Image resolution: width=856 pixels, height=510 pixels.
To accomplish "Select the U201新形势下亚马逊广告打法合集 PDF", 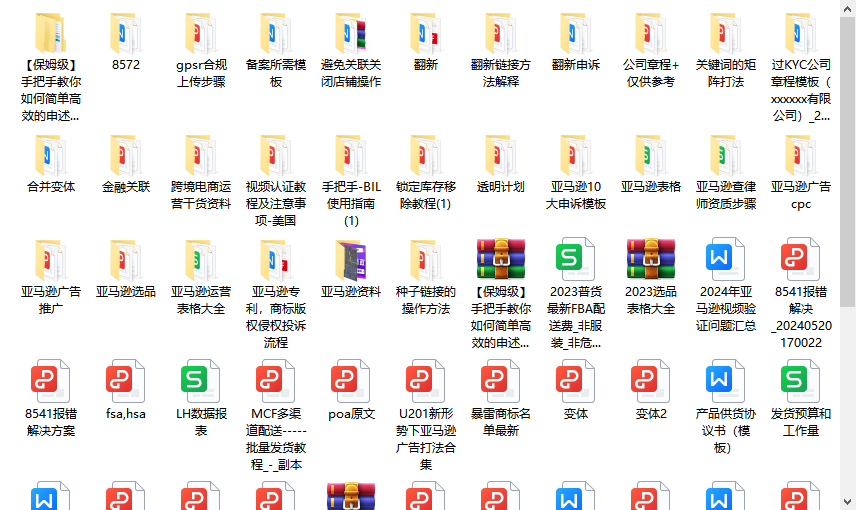I will tap(426, 381).
